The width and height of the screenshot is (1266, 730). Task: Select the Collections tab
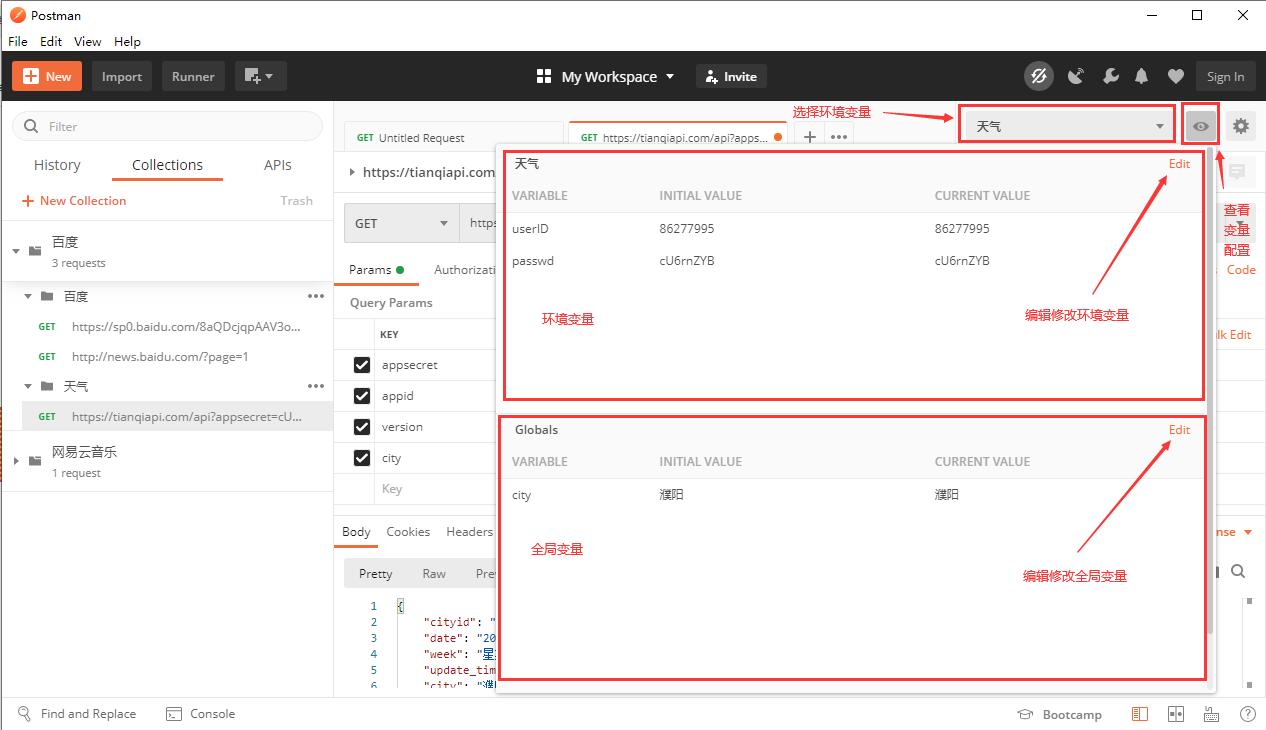point(167,165)
